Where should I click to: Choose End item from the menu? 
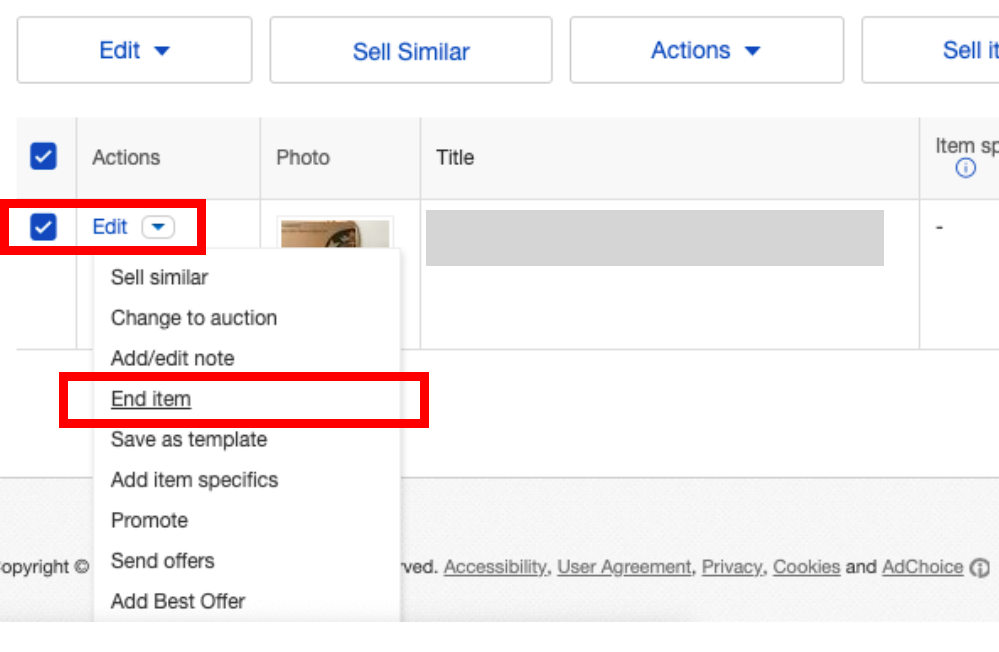tap(151, 399)
